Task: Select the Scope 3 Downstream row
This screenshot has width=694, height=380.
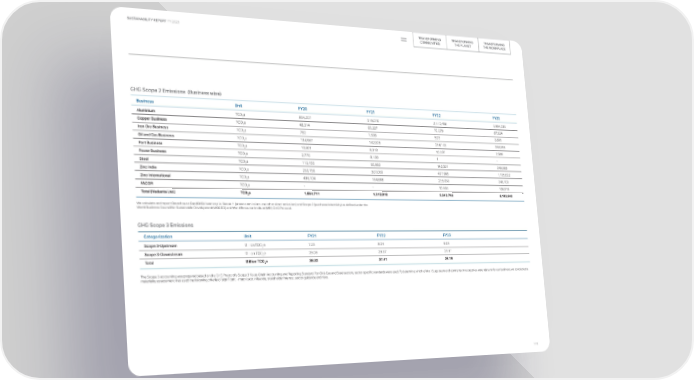Action: (335, 253)
